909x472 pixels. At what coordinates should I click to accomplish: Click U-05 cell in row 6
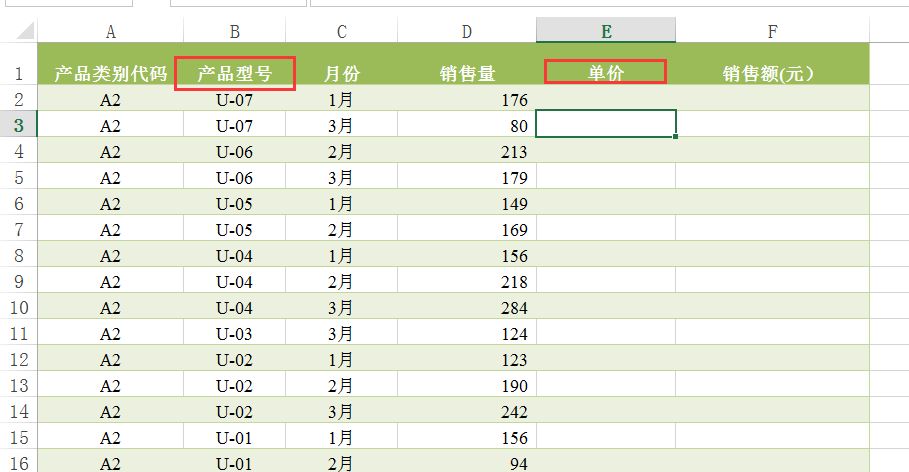tap(234, 204)
